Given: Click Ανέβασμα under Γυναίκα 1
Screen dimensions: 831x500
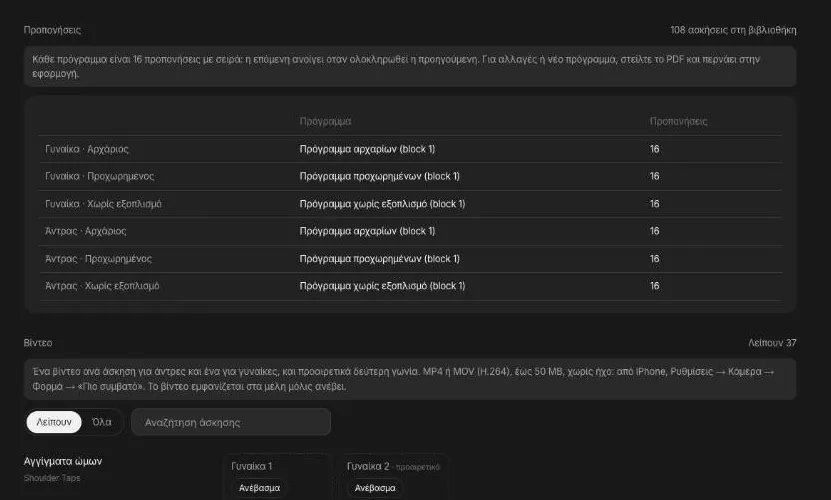Looking at the screenshot, I should point(259,488).
